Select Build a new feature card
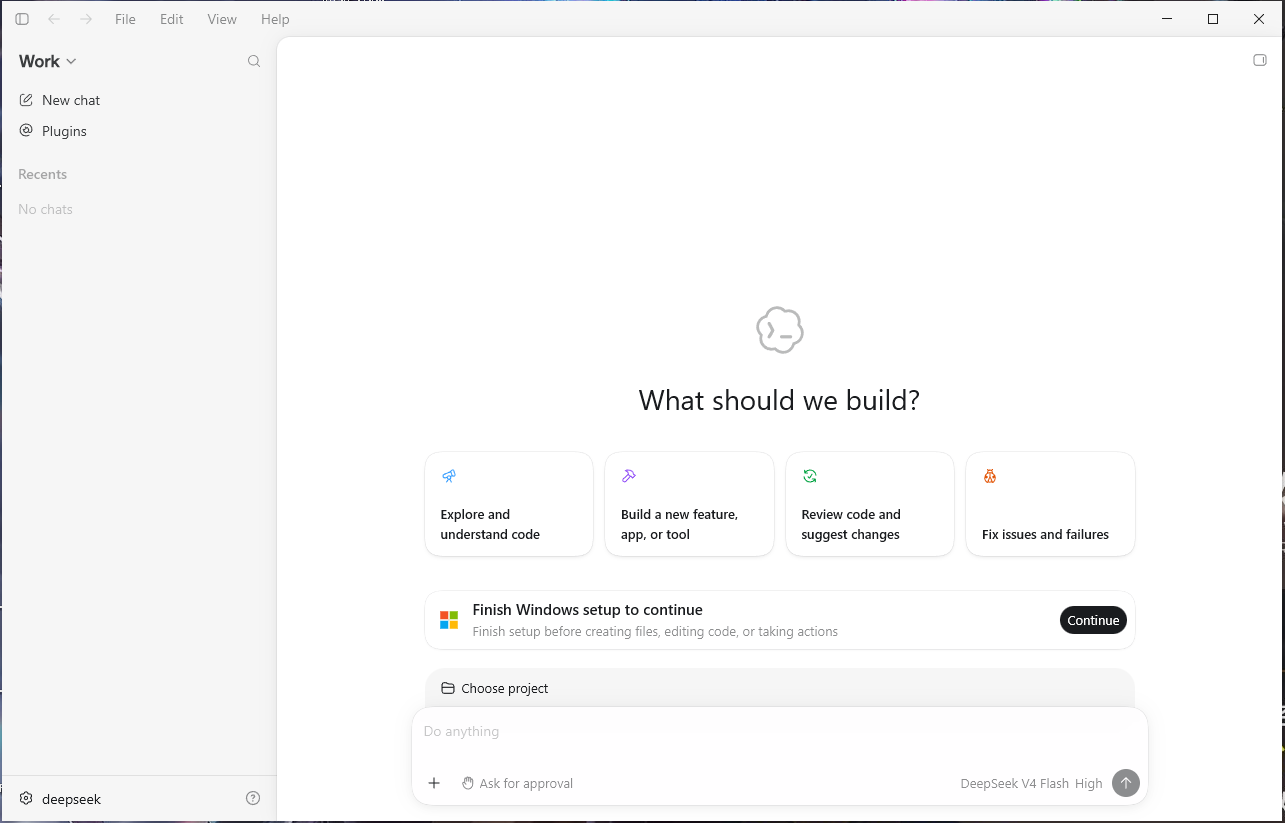 689,504
